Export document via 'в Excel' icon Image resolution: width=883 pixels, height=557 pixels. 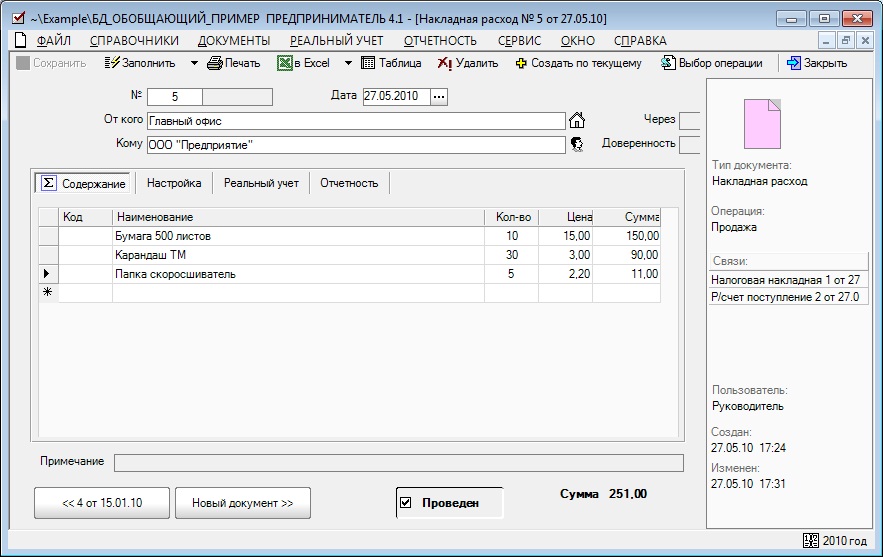click(x=285, y=63)
